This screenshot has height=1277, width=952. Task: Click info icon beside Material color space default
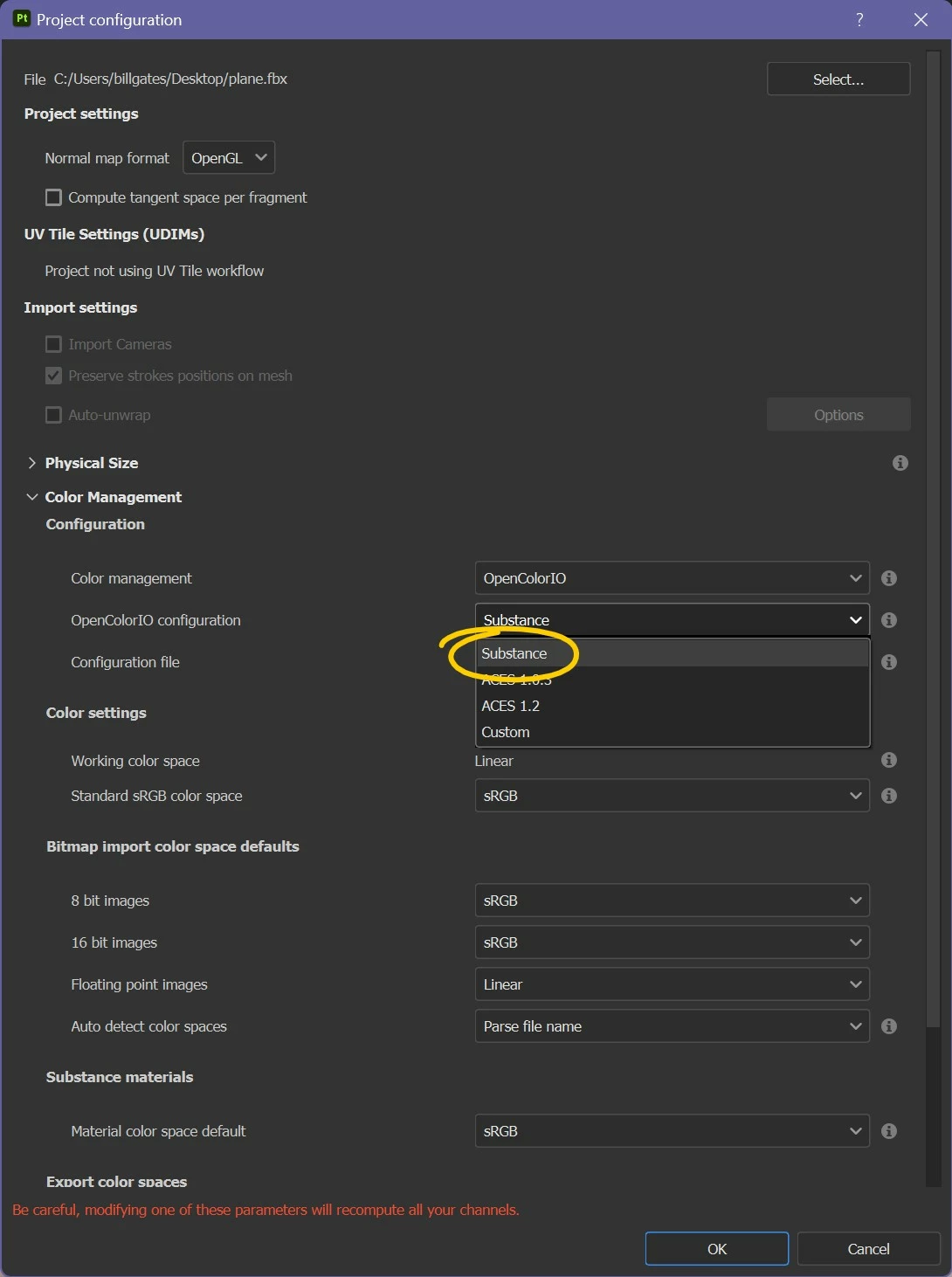click(889, 1131)
